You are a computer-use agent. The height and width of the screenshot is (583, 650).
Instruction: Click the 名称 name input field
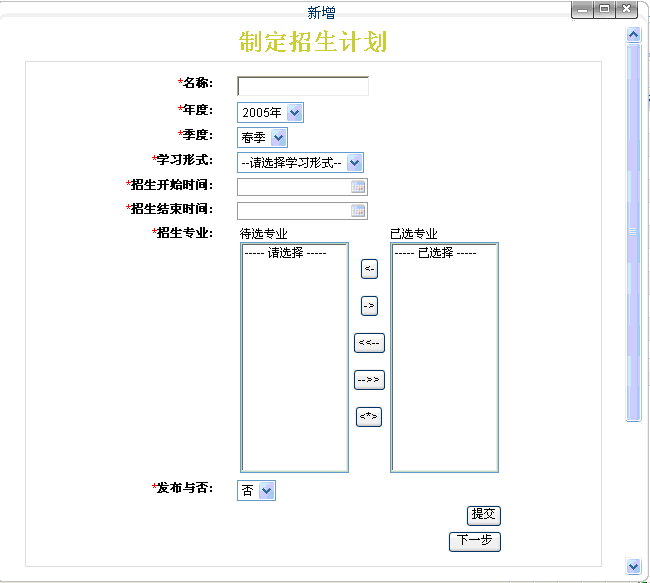(303, 86)
